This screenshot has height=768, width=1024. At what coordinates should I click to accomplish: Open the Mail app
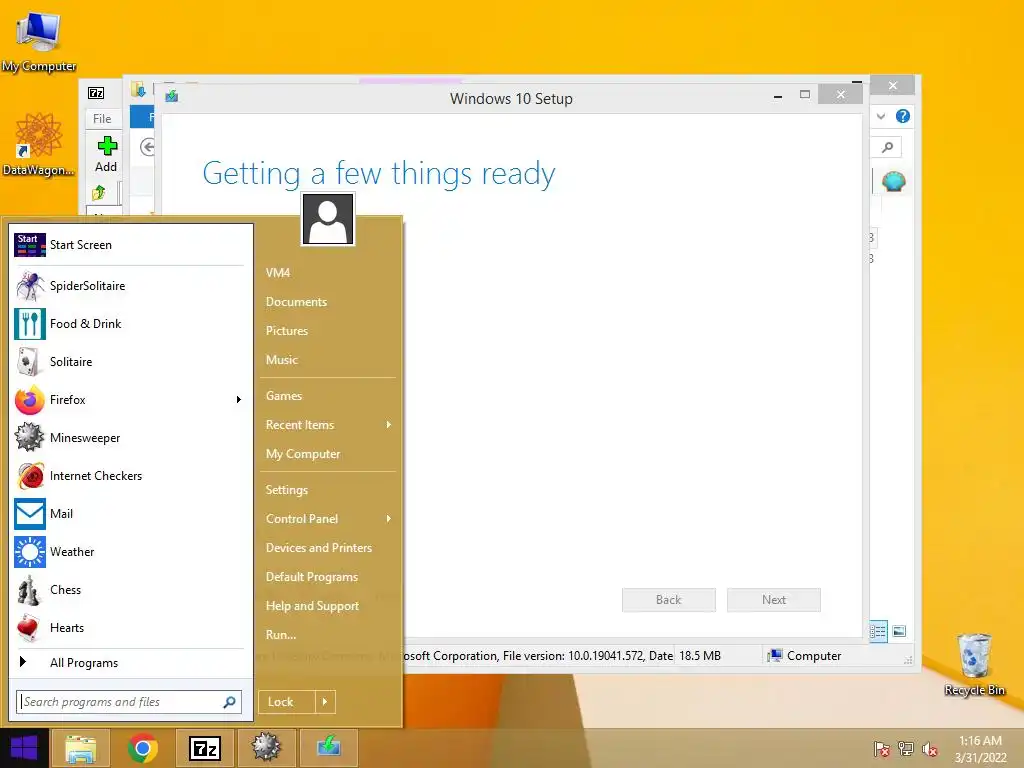click(x=129, y=513)
